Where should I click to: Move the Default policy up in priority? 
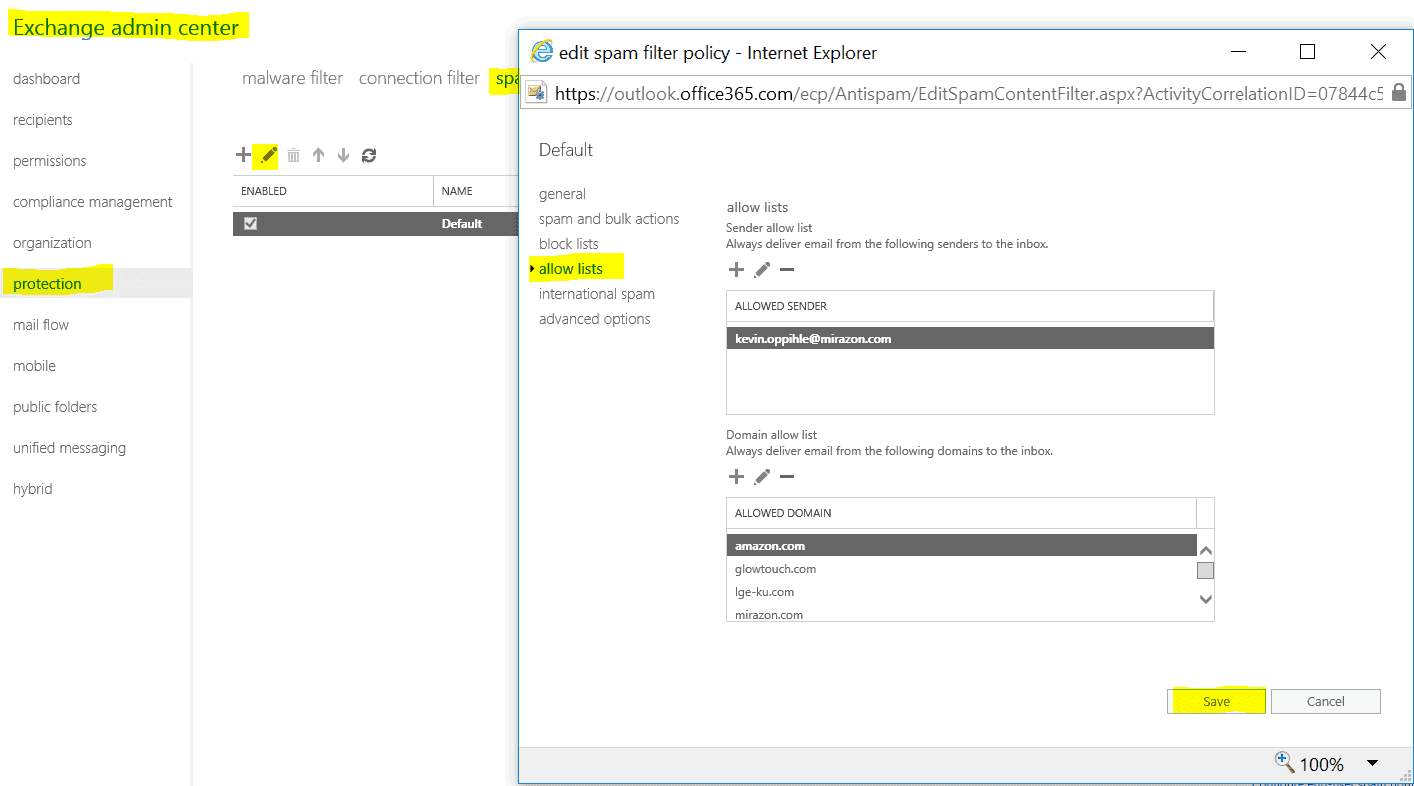tap(317, 155)
